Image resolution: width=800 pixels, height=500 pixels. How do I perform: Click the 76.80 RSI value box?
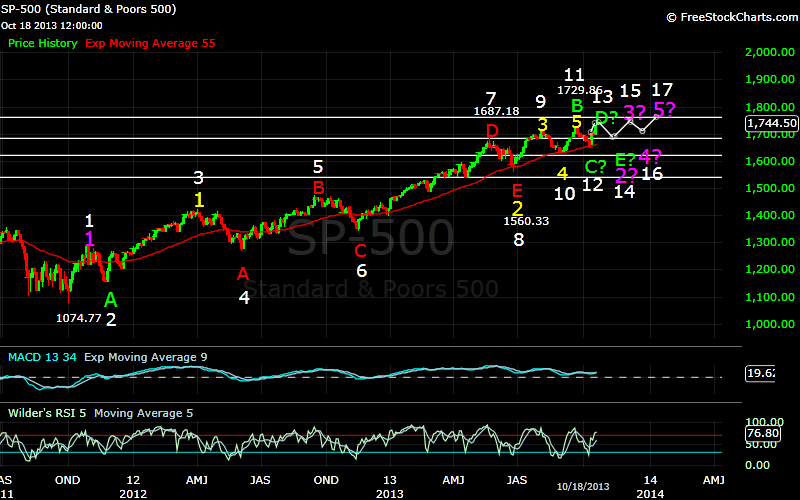point(762,434)
